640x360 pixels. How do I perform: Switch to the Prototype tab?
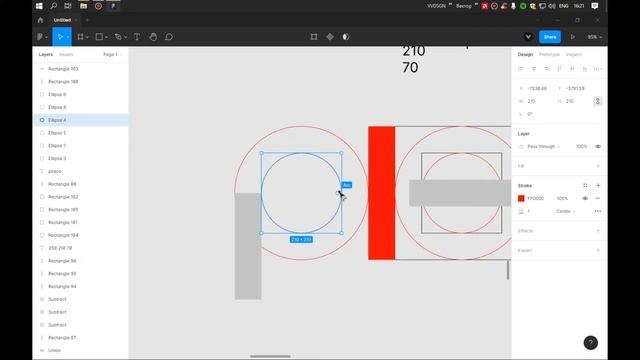549,54
